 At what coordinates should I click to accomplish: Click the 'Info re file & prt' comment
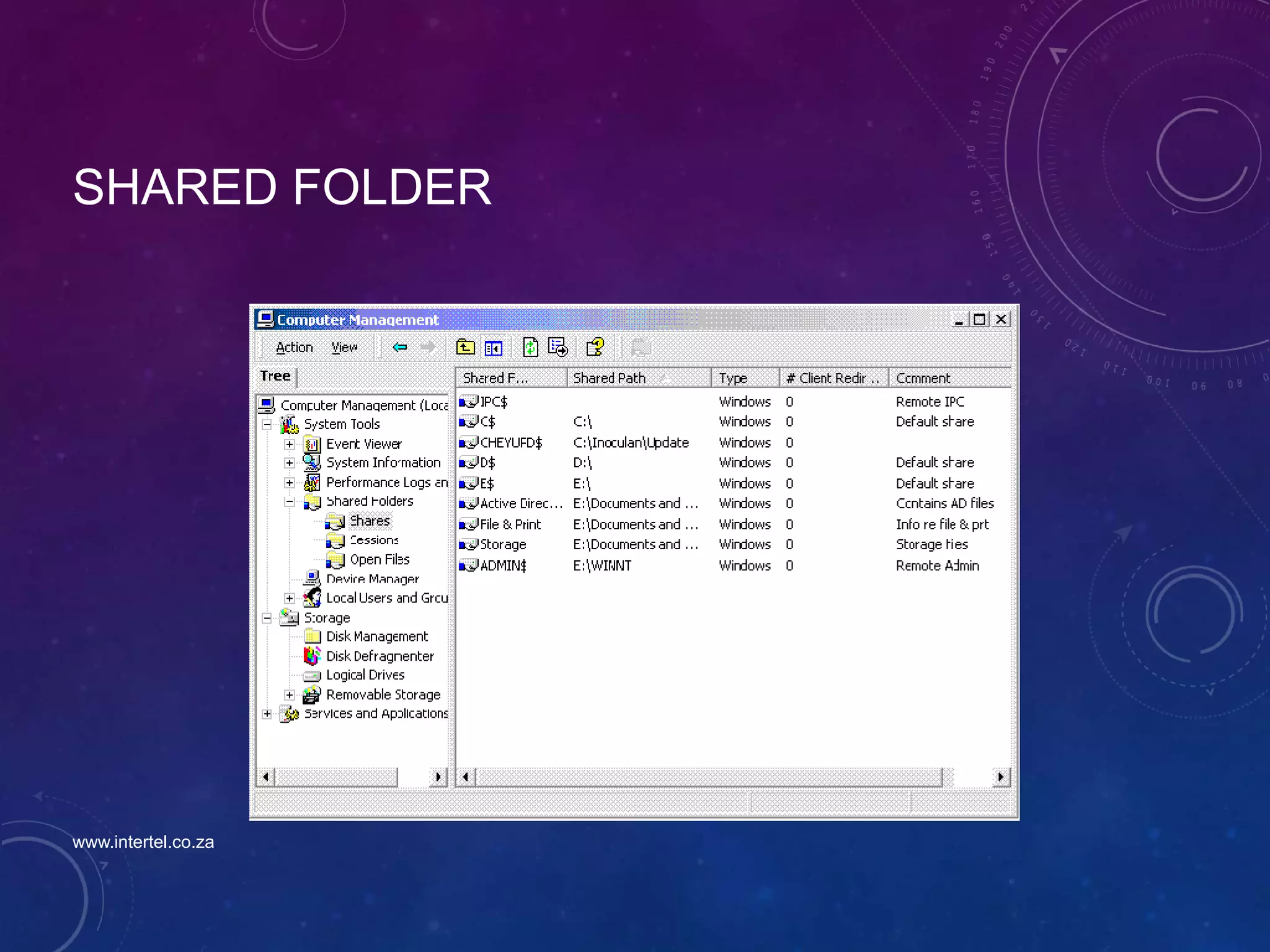[x=942, y=524]
